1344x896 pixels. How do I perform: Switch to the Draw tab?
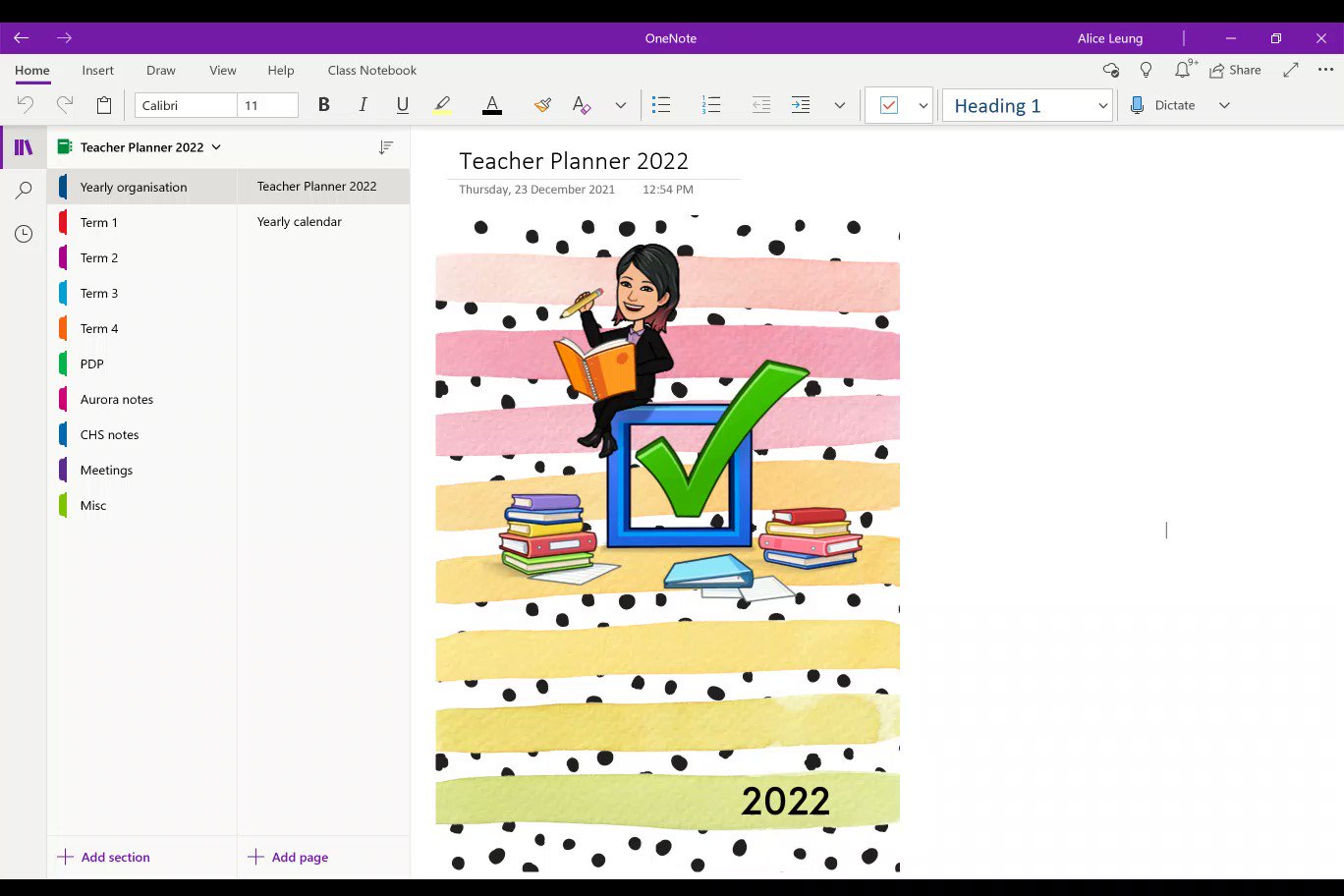(160, 70)
